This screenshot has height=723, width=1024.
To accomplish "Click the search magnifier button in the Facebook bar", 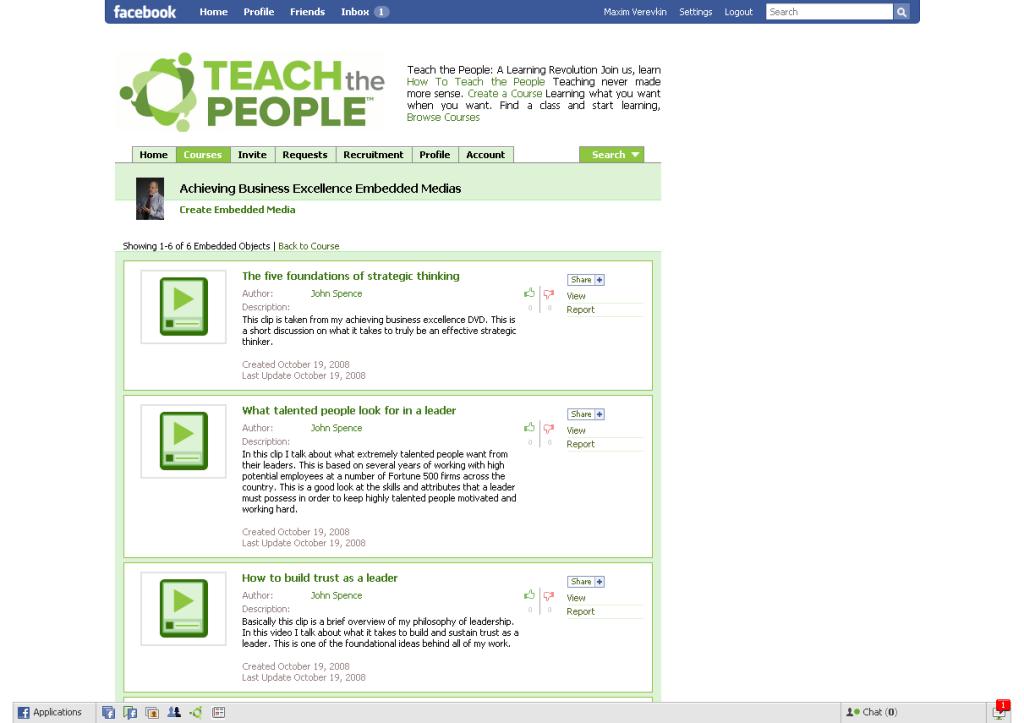I will (901, 12).
